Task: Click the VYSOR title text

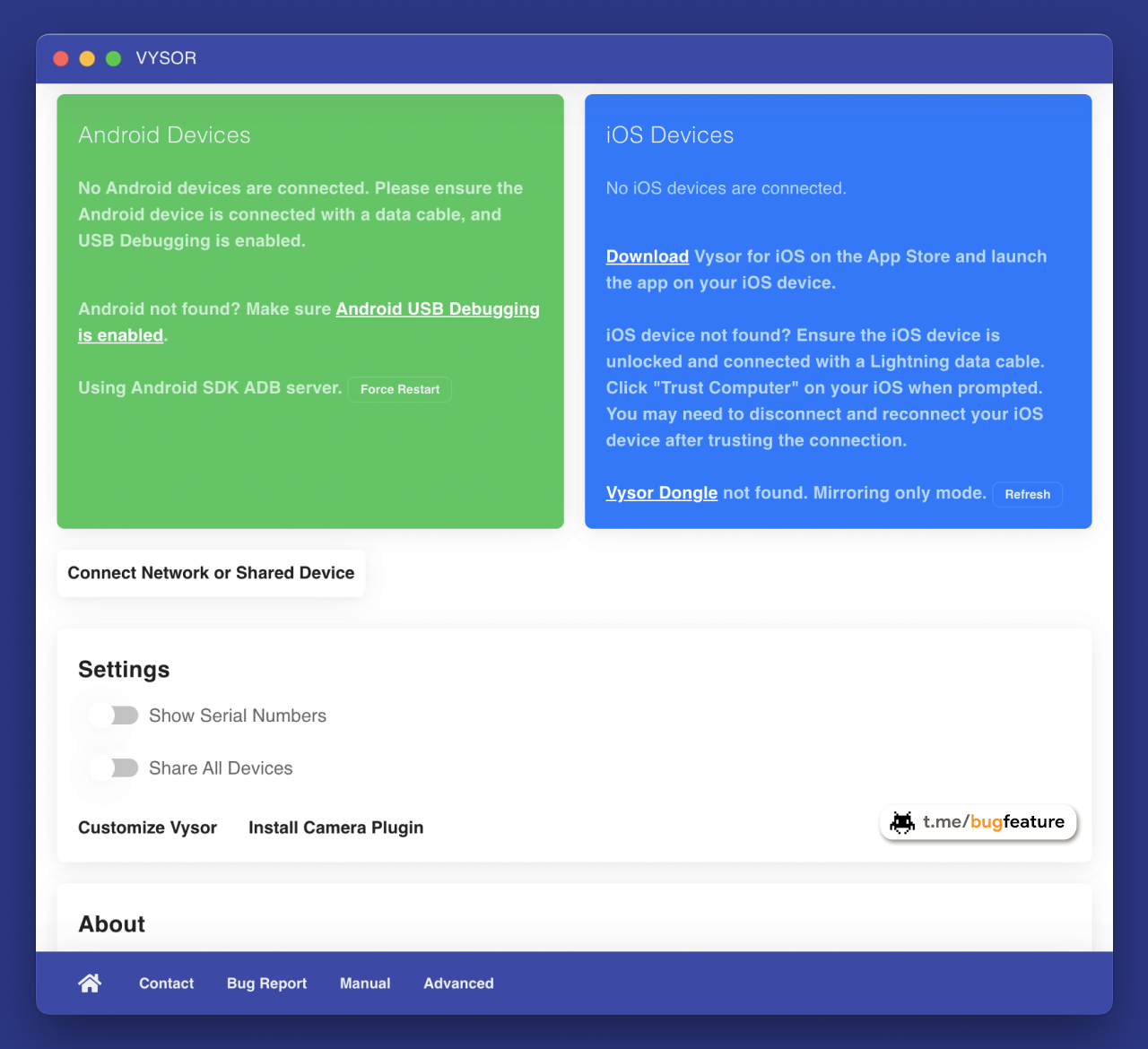Action: 166,58
